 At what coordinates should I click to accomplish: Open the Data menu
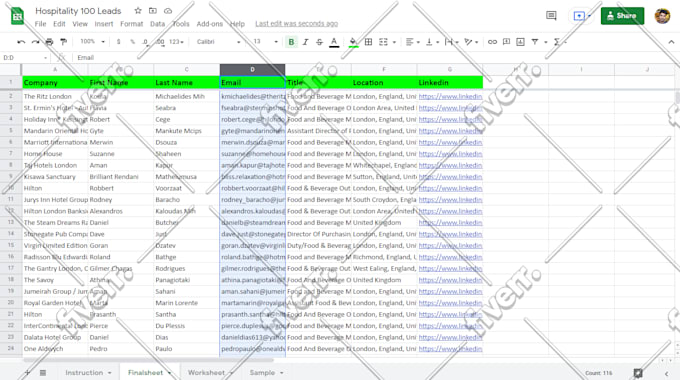(x=157, y=24)
